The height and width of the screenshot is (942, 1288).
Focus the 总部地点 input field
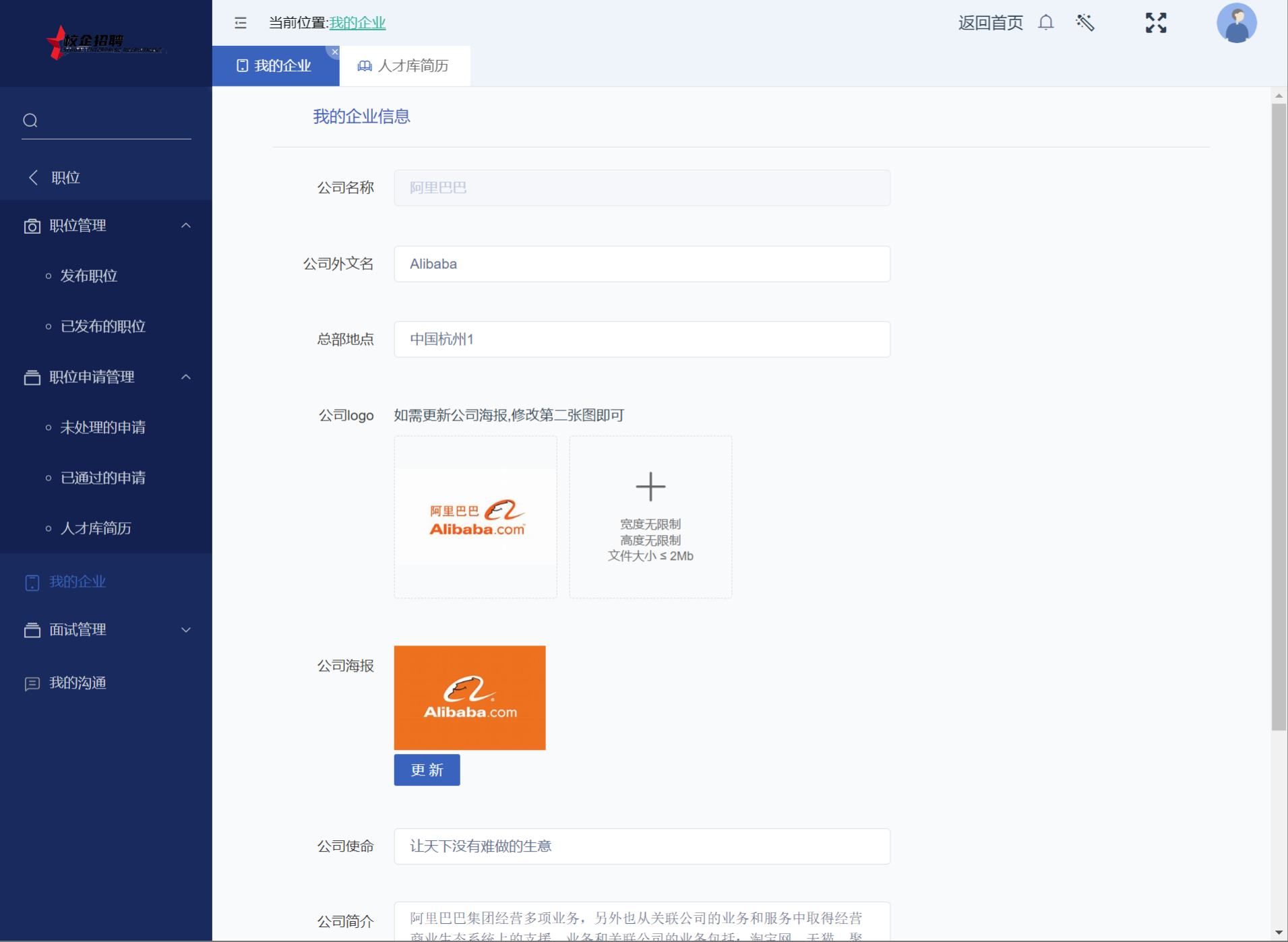[642, 340]
